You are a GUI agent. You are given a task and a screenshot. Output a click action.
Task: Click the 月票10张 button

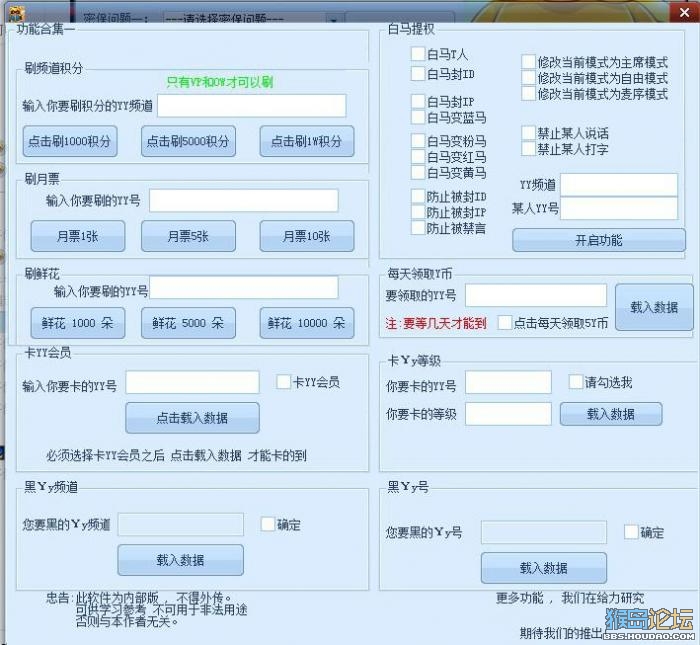(307, 236)
